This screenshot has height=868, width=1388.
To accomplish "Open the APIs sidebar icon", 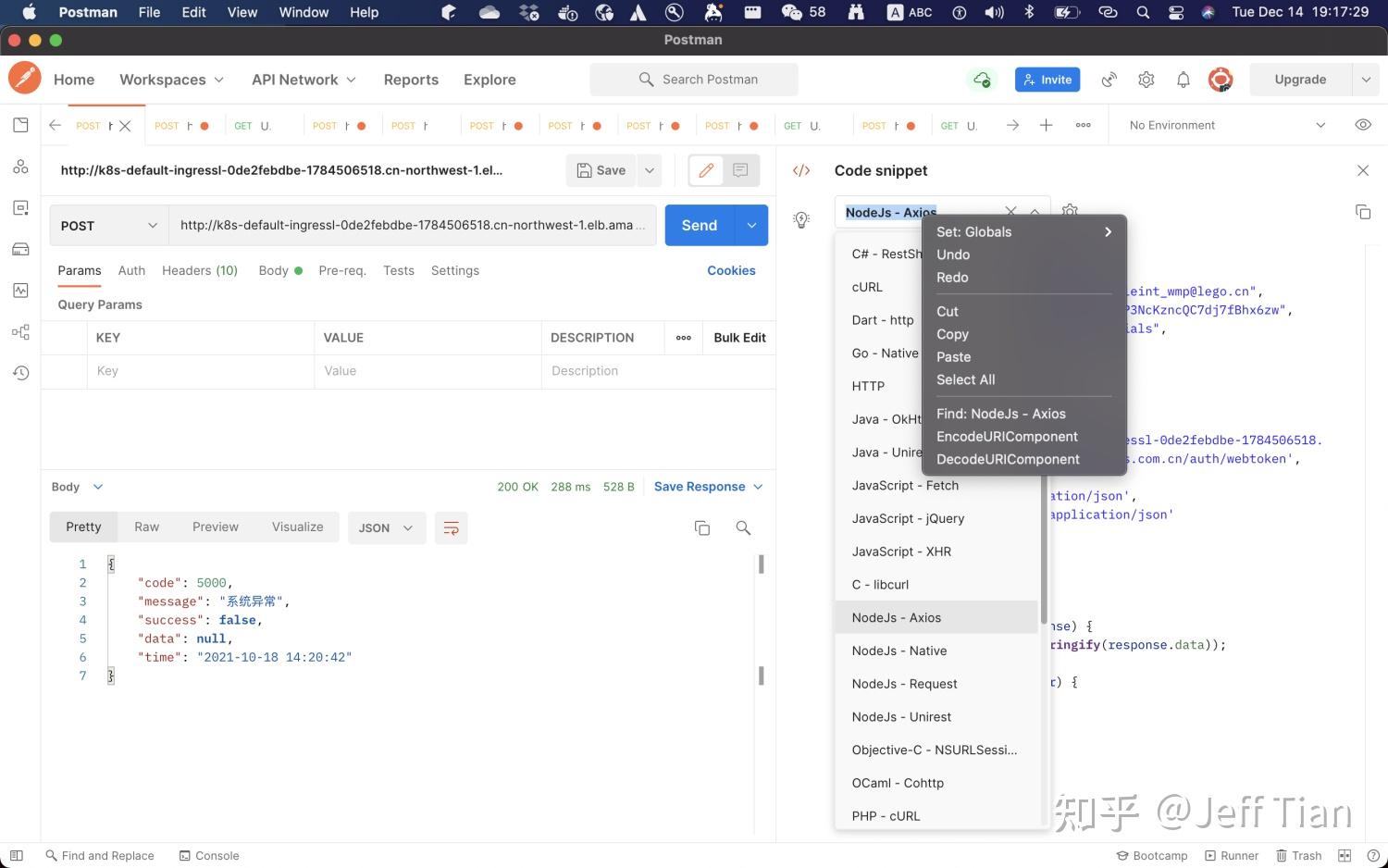I will [20, 167].
